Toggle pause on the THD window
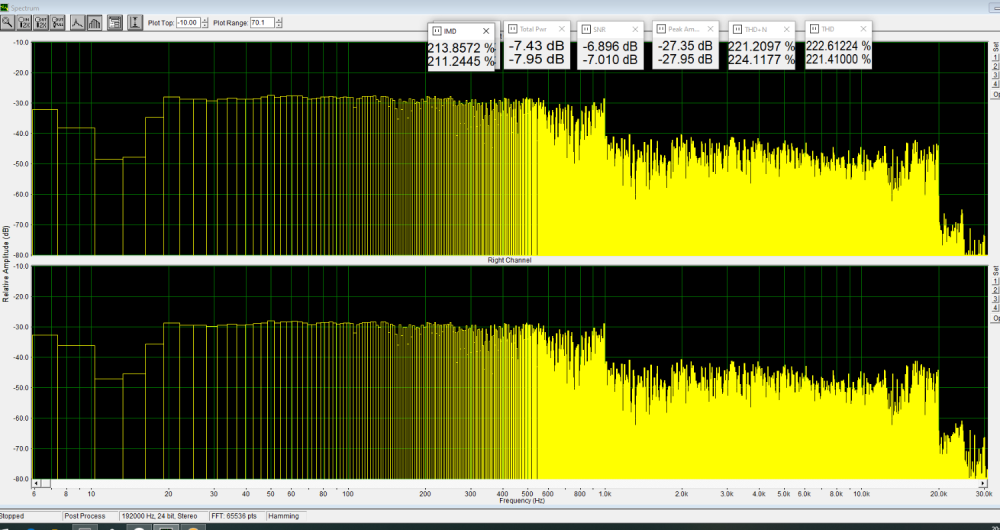 pyautogui.click(x=814, y=30)
